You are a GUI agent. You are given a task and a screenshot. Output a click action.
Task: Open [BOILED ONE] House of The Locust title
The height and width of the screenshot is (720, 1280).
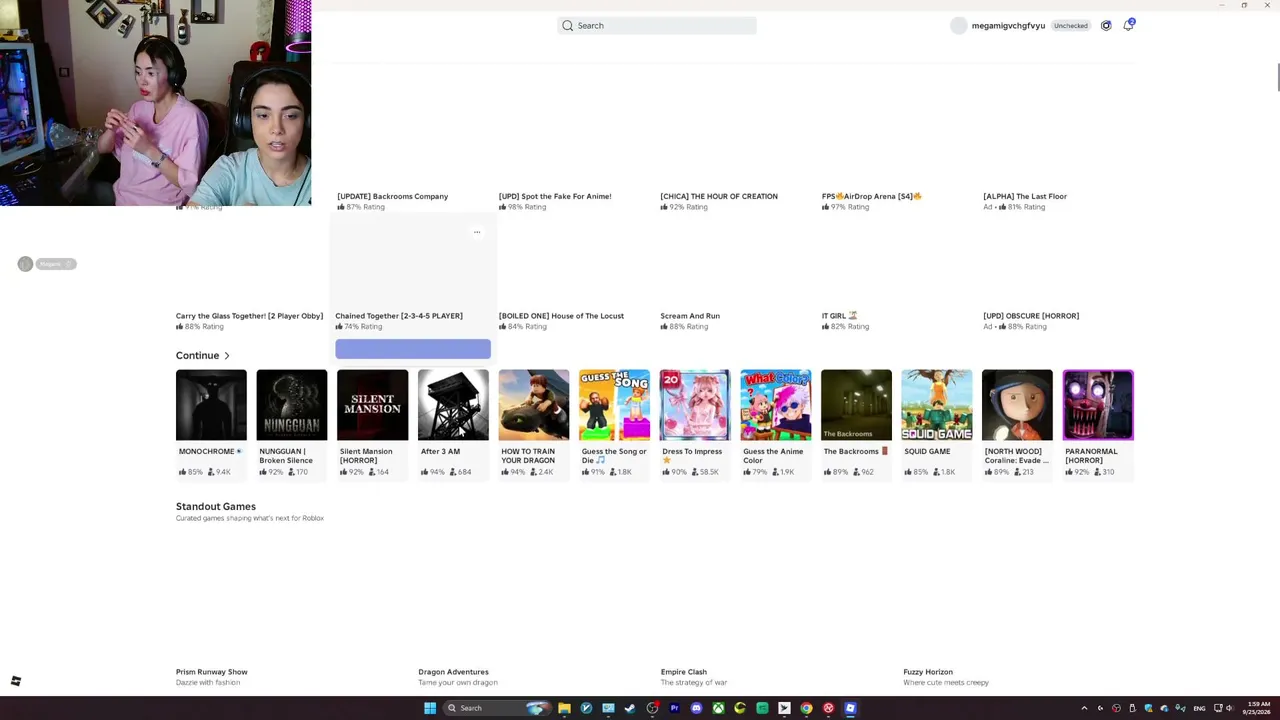click(x=561, y=316)
